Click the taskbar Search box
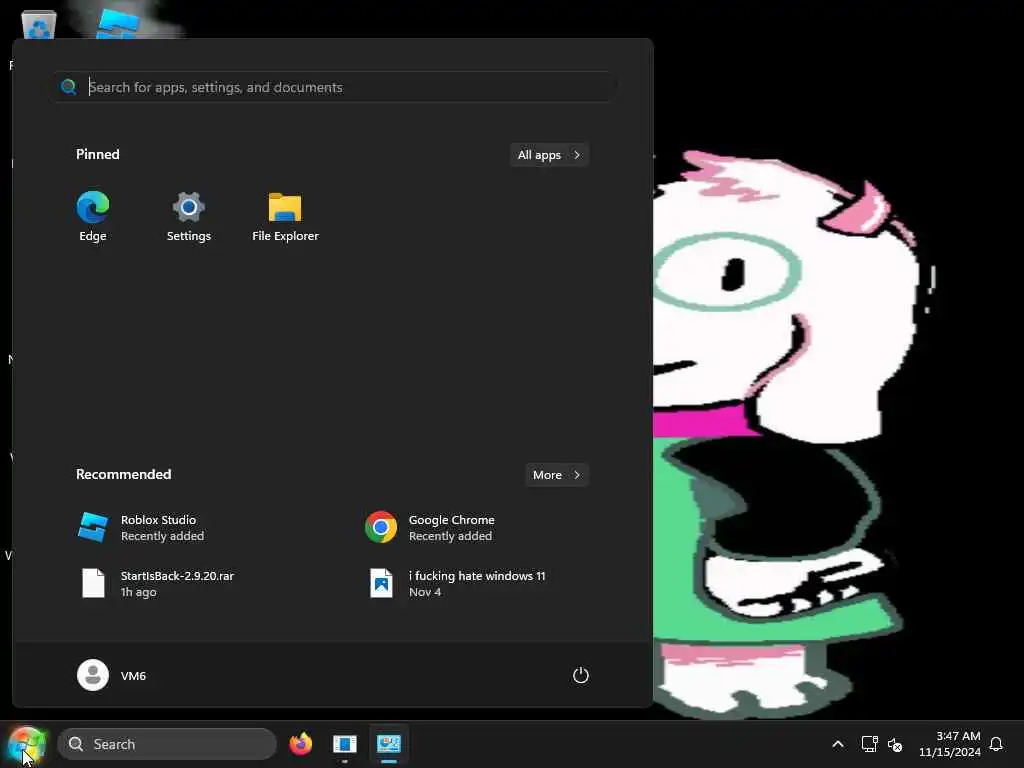Image resolution: width=1024 pixels, height=768 pixels. click(167, 744)
